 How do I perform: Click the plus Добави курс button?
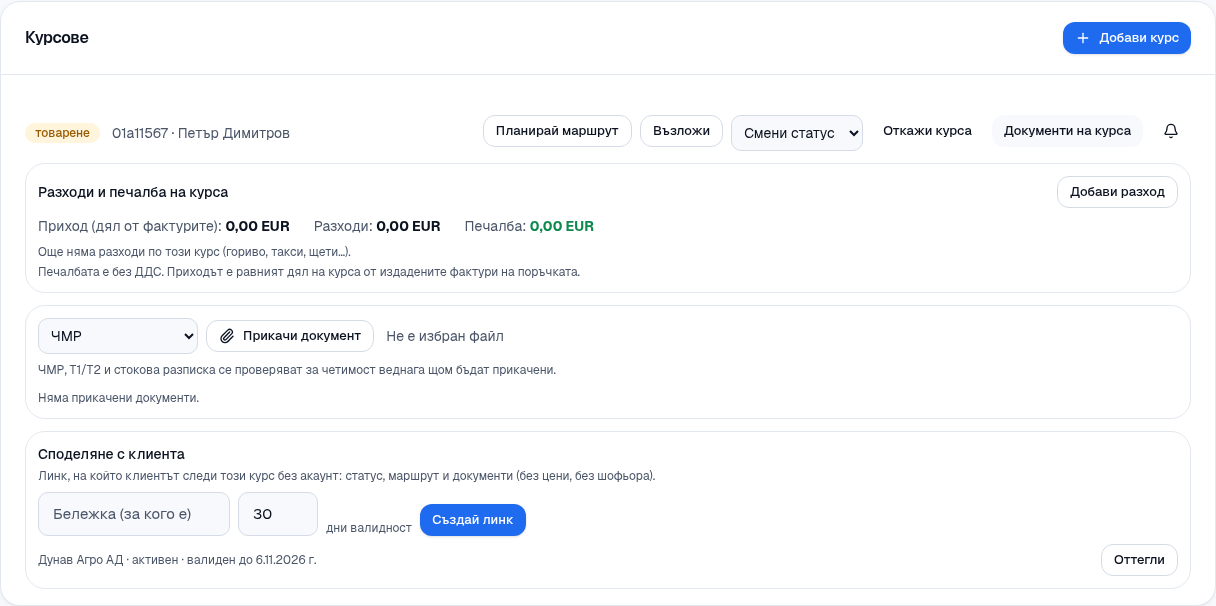pyautogui.click(x=1127, y=38)
